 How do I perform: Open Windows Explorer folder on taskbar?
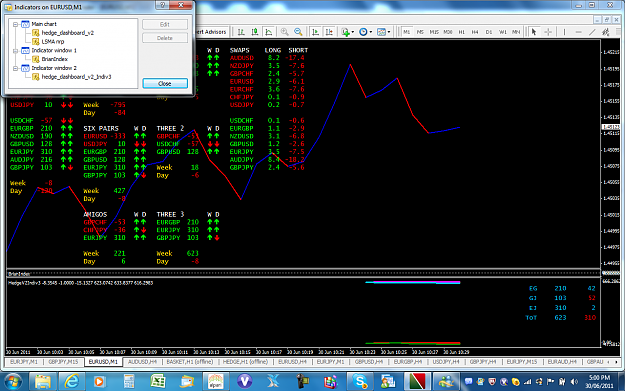click(x=43, y=381)
